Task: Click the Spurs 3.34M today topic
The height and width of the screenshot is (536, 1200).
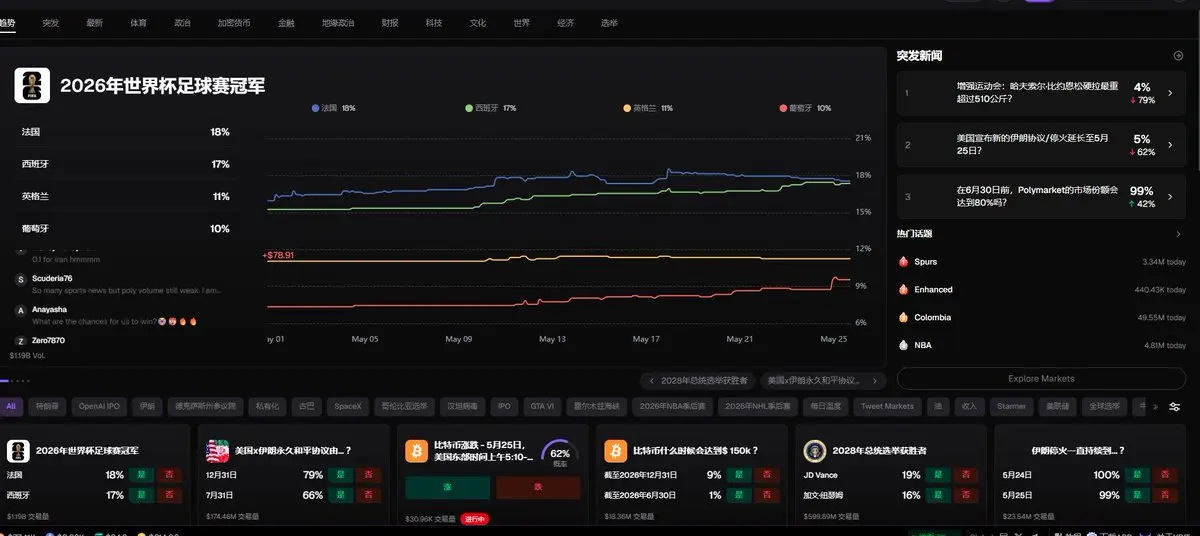Action: click(x=1041, y=262)
